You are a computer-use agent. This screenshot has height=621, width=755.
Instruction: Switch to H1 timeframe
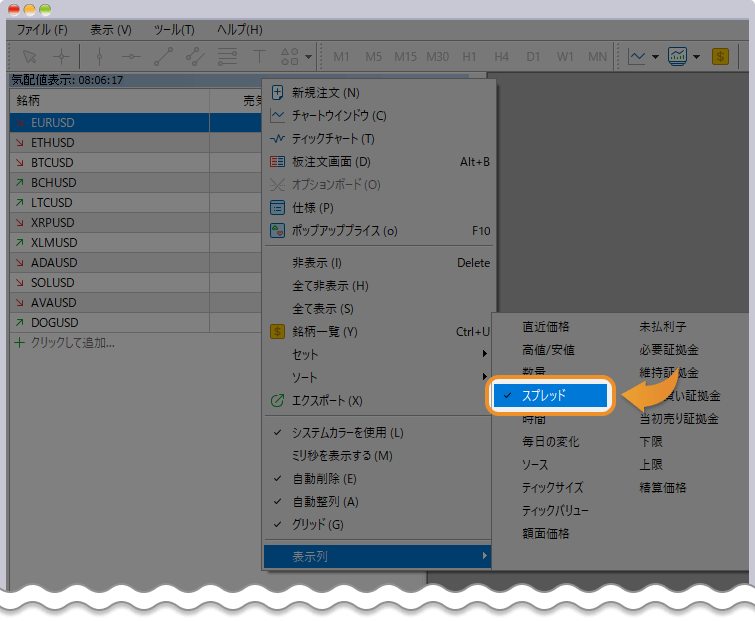pos(469,57)
